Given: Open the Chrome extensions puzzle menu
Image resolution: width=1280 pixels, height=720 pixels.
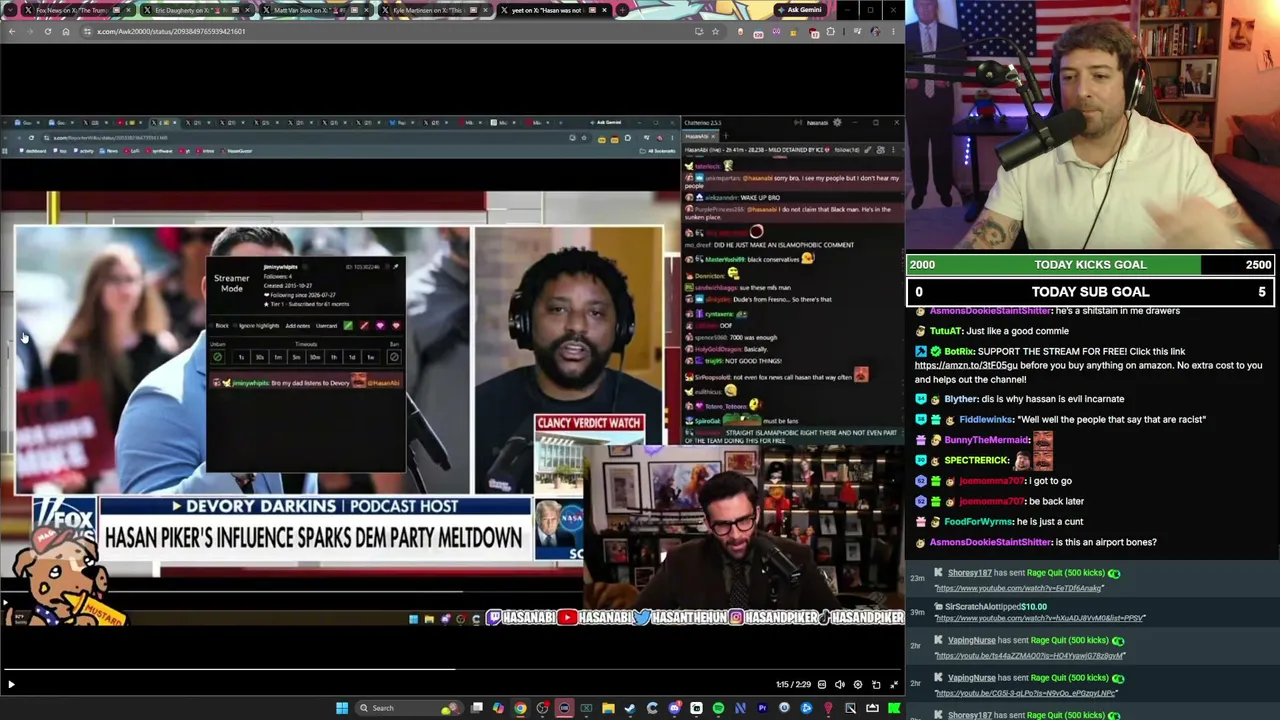Looking at the screenshot, I should [x=831, y=31].
